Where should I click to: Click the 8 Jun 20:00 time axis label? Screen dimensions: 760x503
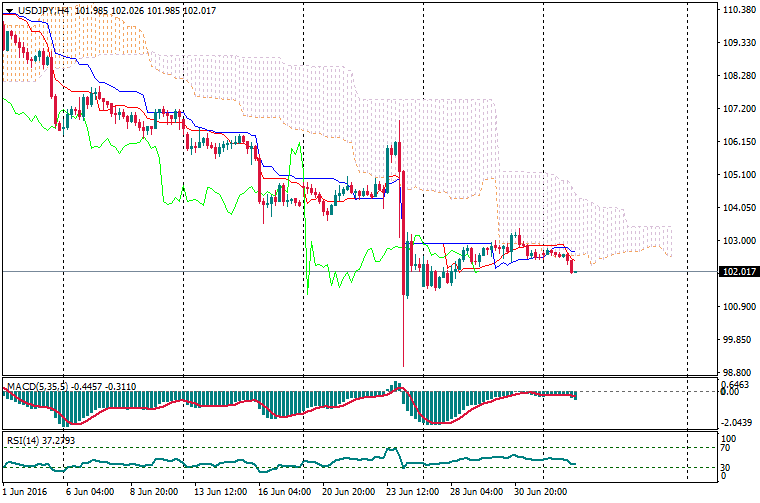(154, 492)
